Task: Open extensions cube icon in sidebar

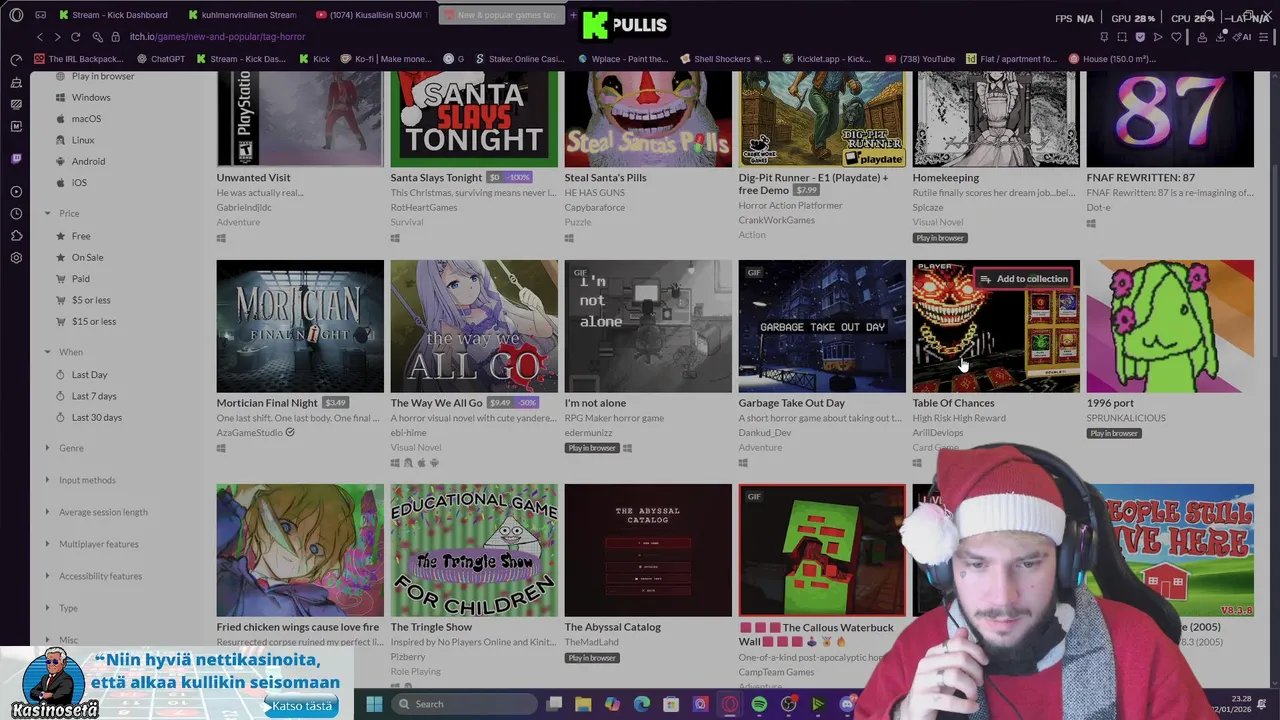Action: pyautogui.click(x=16, y=236)
